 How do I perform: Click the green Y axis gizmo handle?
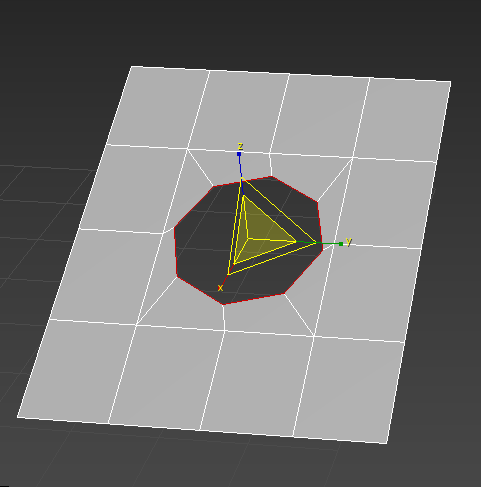[341, 244]
